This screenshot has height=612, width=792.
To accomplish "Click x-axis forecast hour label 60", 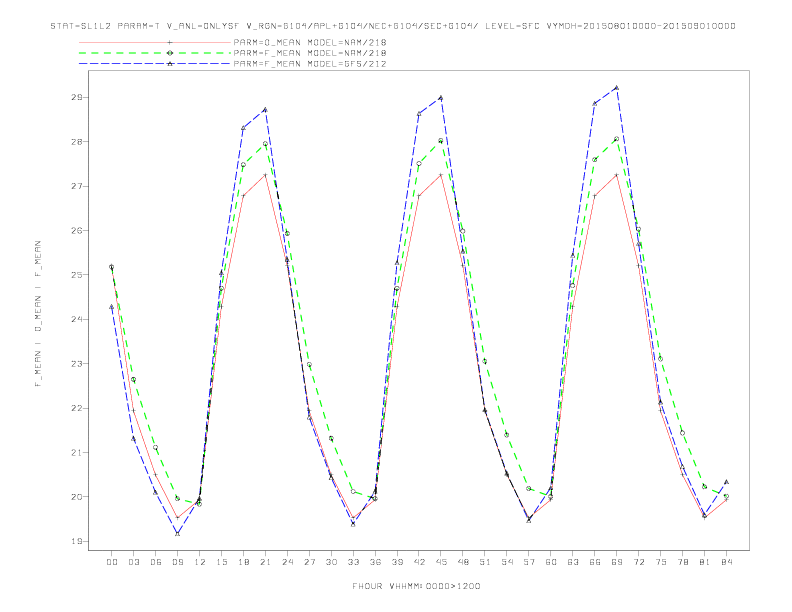I will pyautogui.click(x=551, y=562).
